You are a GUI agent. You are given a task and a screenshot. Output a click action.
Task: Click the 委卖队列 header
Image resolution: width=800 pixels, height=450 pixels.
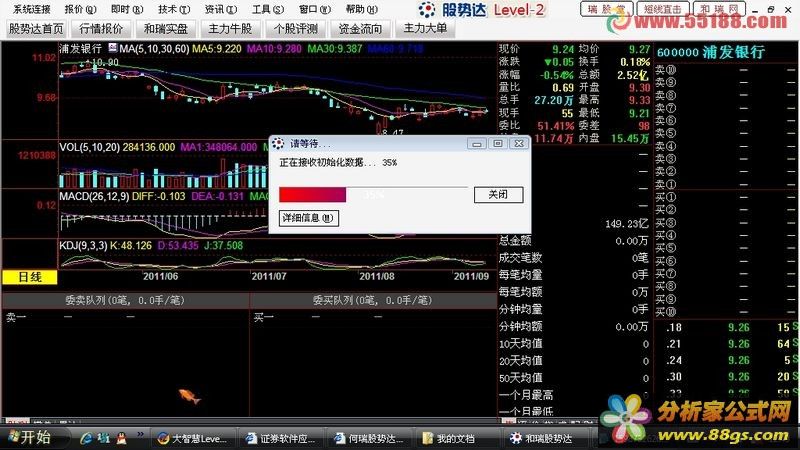(125, 301)
